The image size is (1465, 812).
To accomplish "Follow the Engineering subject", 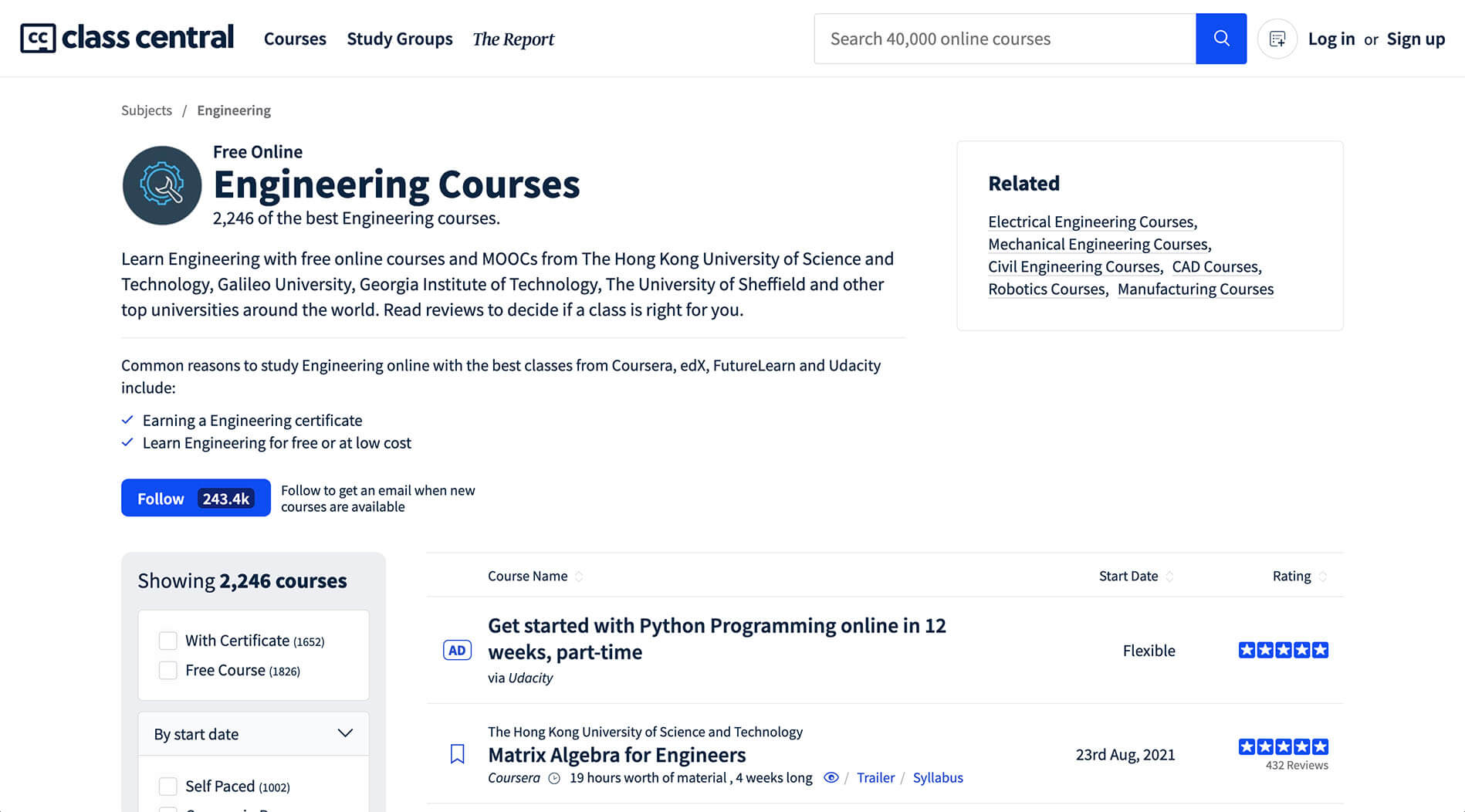I will (x=196, y=498).
